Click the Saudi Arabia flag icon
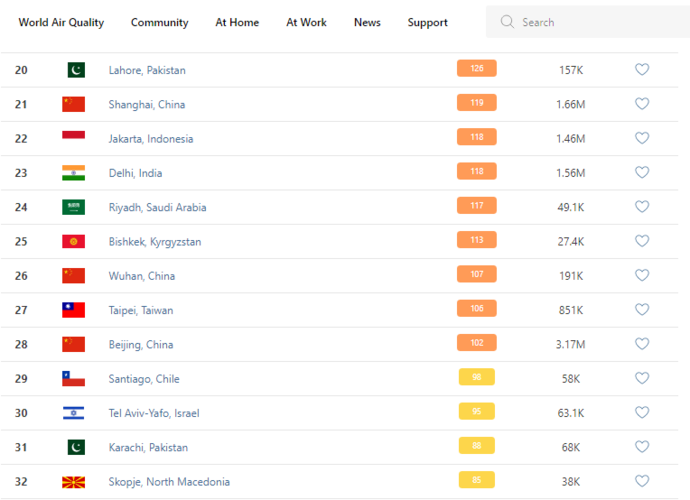 pyautogui.click(x=74, y=207)
